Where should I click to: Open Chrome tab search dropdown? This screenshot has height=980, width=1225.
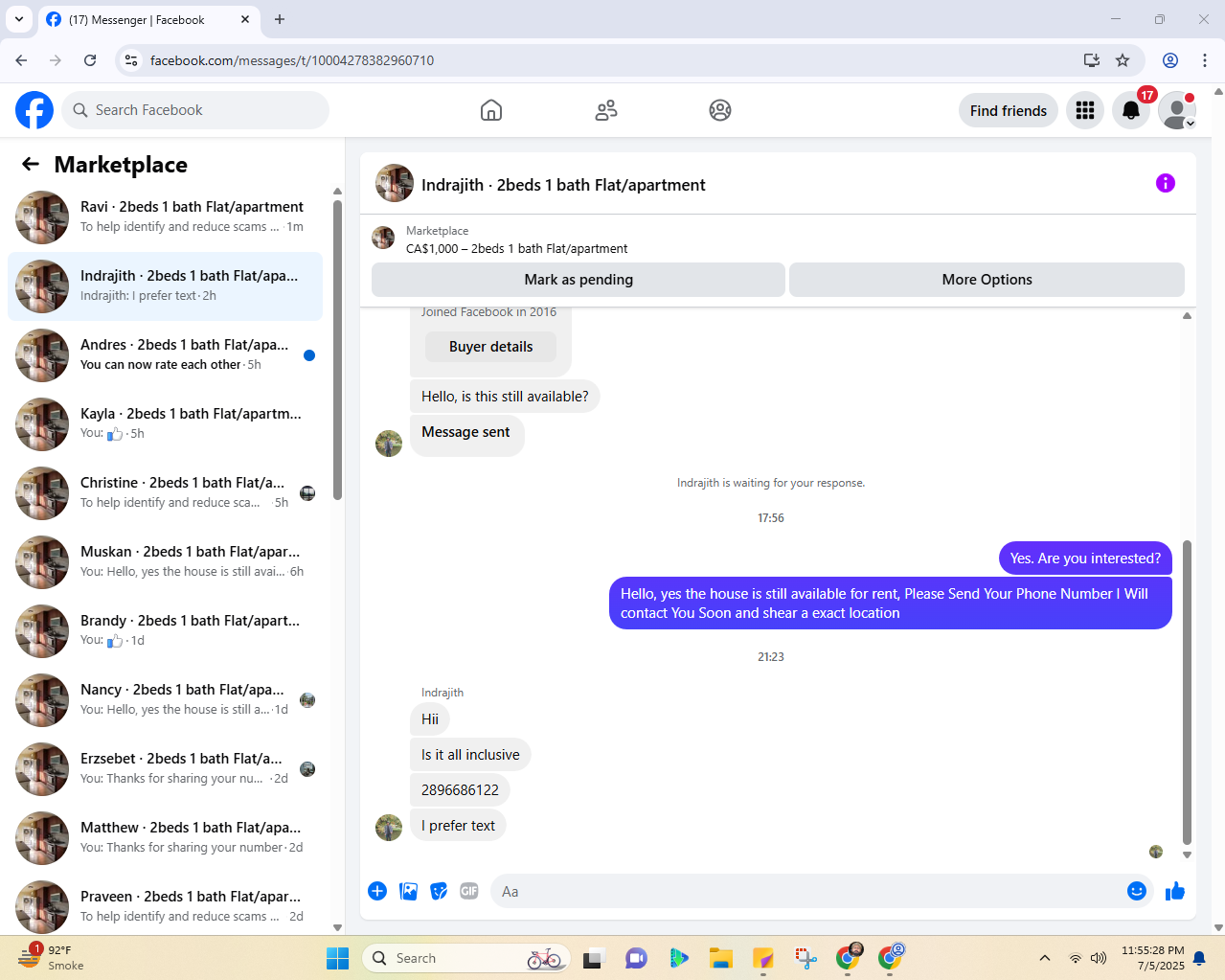18,19
